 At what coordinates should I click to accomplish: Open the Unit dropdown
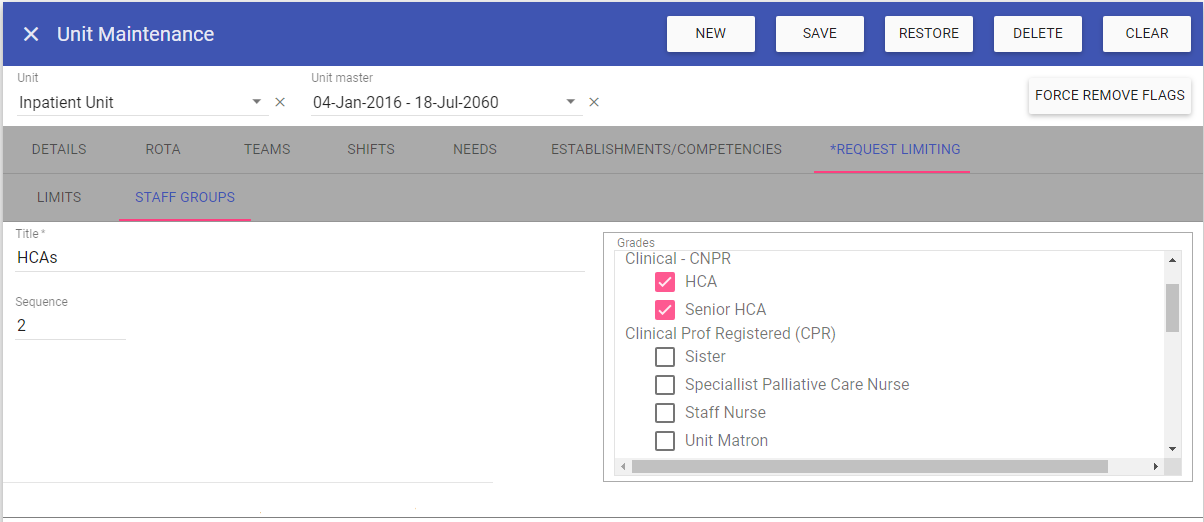[256, 102]
